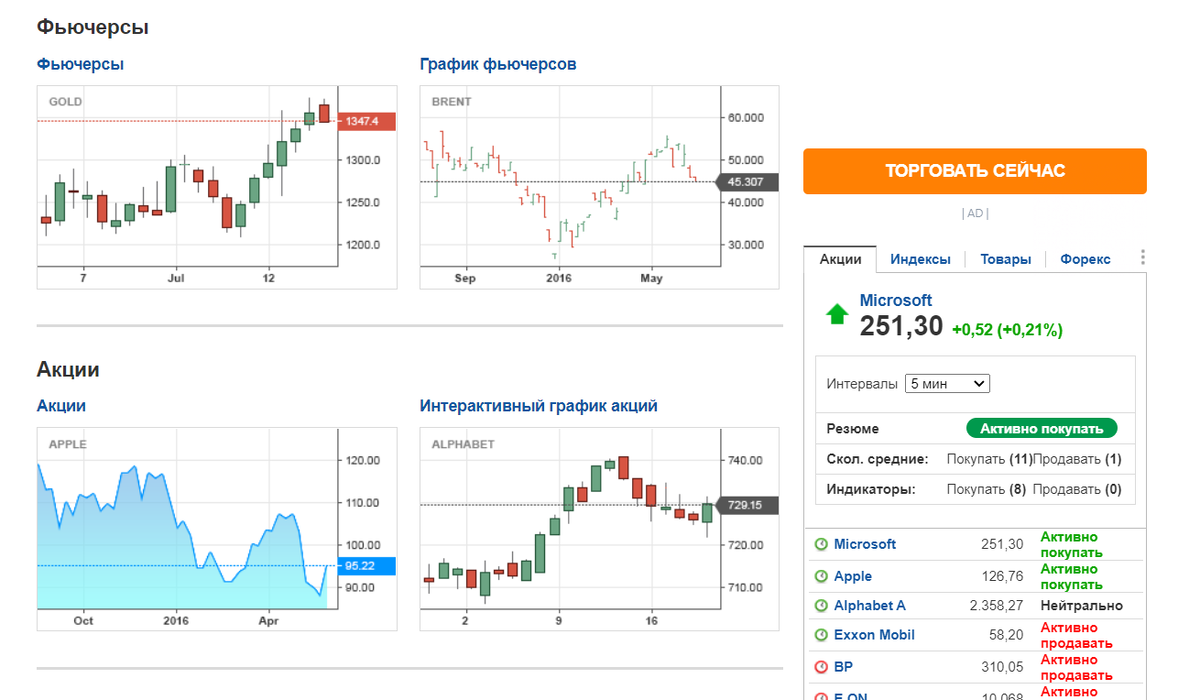1200x700 pixels.
Task: Click the 1347.4 price label on the GOLD chart
Action: pos(367,121)
